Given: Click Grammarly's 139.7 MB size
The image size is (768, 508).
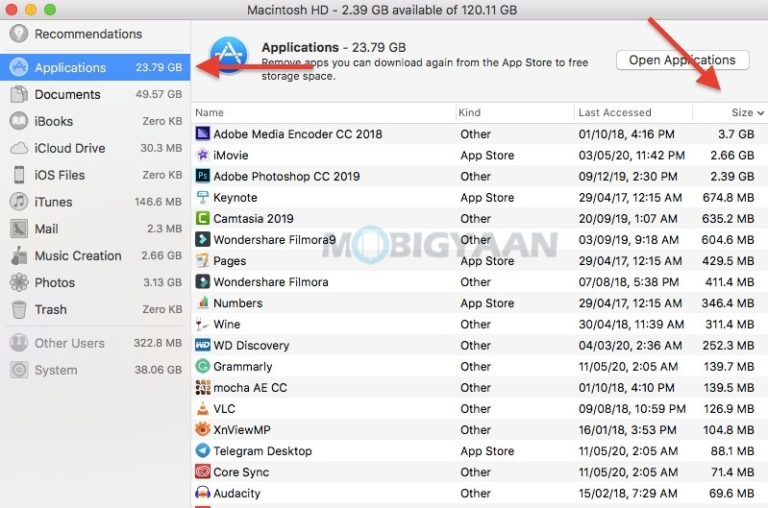Looking at the screenshot, I should [729, 366].
